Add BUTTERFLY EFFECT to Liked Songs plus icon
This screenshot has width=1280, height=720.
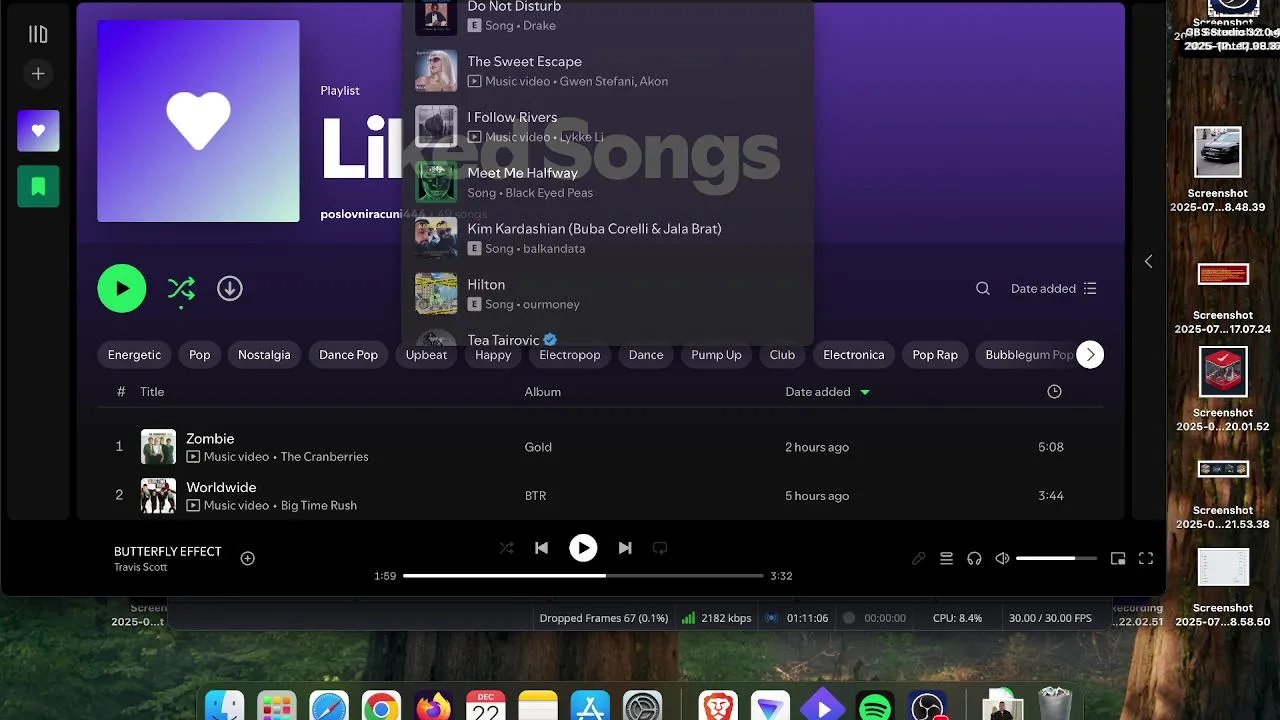coord(248,558)
